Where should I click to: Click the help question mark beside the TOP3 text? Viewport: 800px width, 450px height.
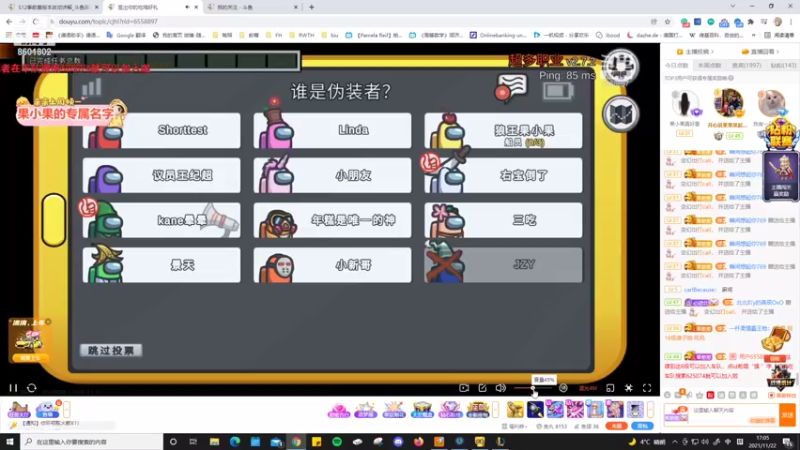tap(731, 78)
